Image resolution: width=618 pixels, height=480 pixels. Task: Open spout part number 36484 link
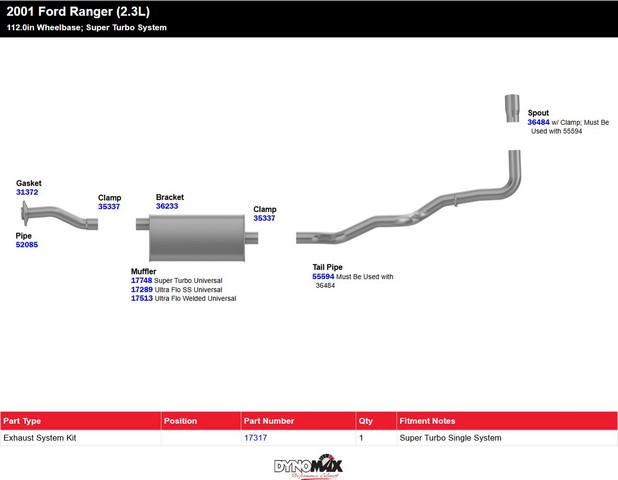[x=538, y=122]
